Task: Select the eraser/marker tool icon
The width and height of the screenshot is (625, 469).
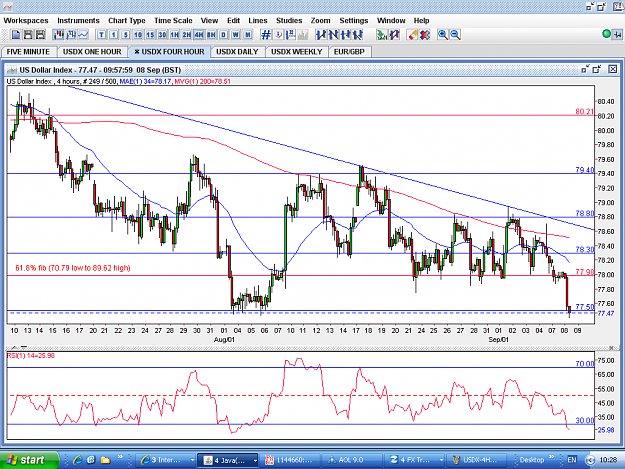Action: pyautogui.click(x=413, y=35)
